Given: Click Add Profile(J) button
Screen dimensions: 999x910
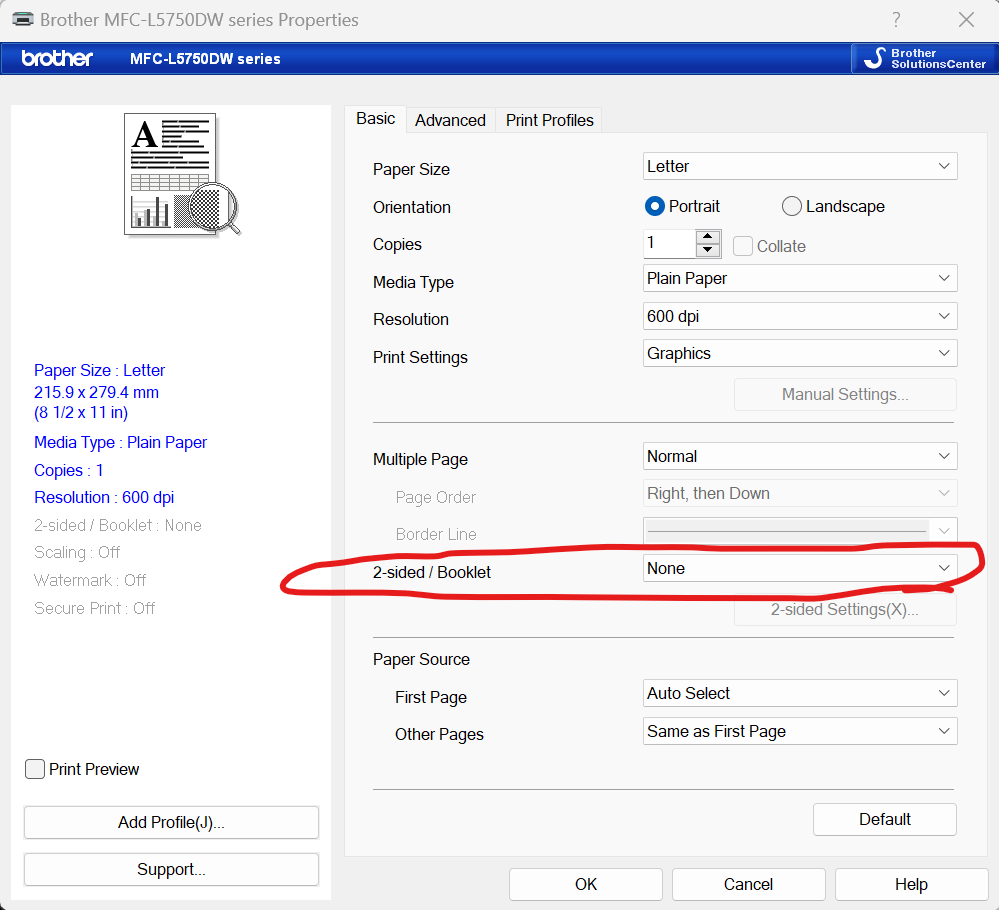Looking at the screenshot, I should (171, 823).
